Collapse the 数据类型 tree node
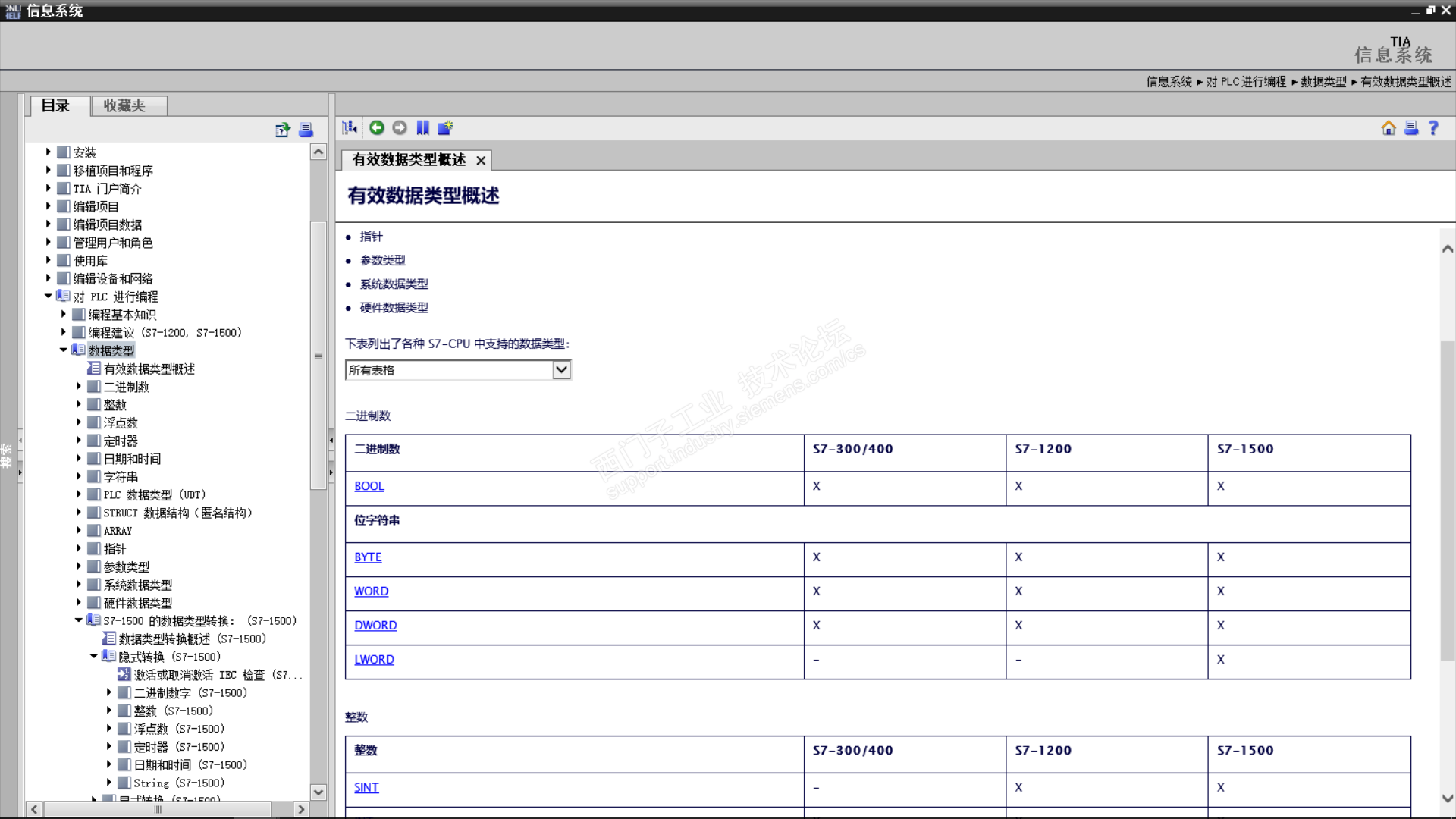The width and height of the screenshot is (1456, 819). tap(64, 350)
